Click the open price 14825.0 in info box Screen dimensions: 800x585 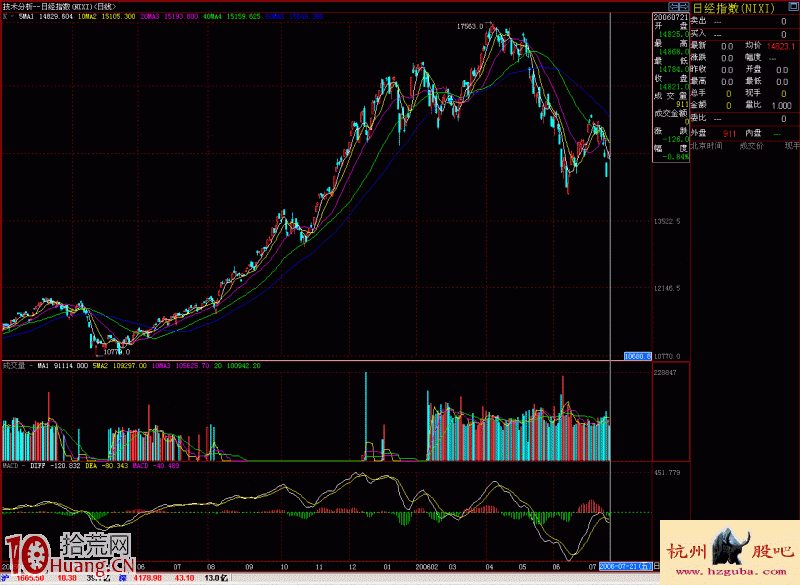tap(673, 34)
